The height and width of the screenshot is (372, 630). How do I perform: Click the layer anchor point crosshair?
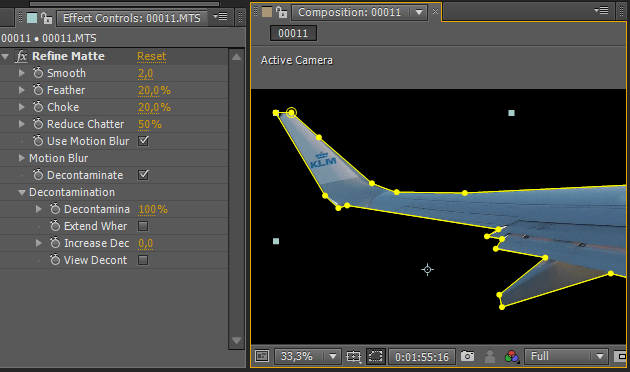tap(428, 270)
